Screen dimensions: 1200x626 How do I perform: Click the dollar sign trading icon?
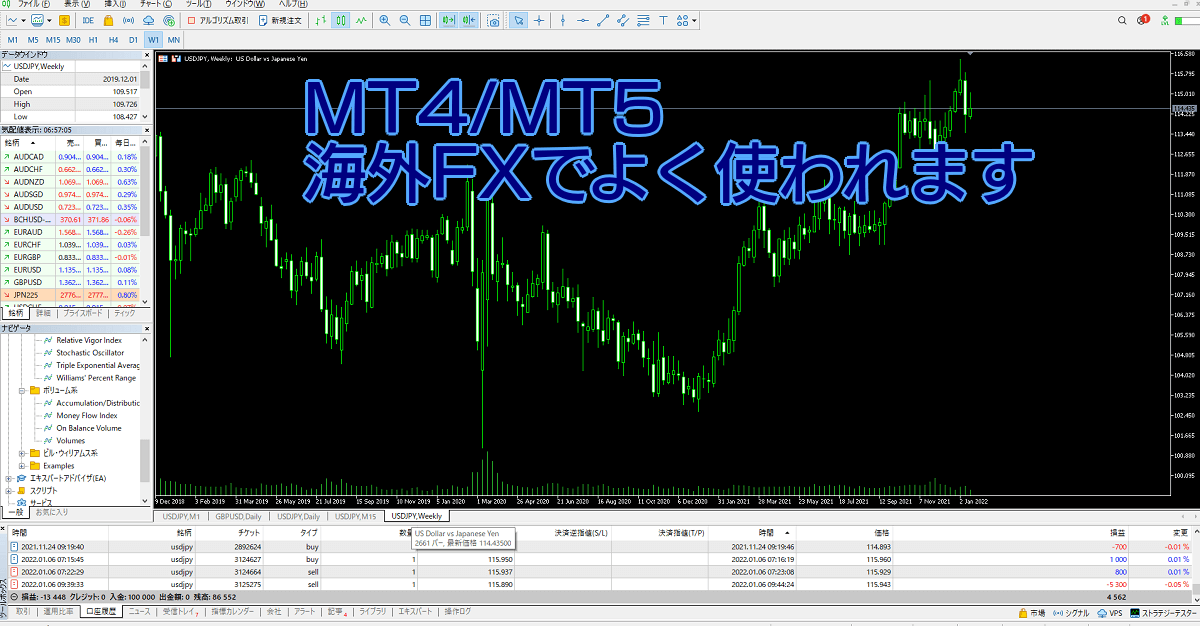tap(64, 20)
